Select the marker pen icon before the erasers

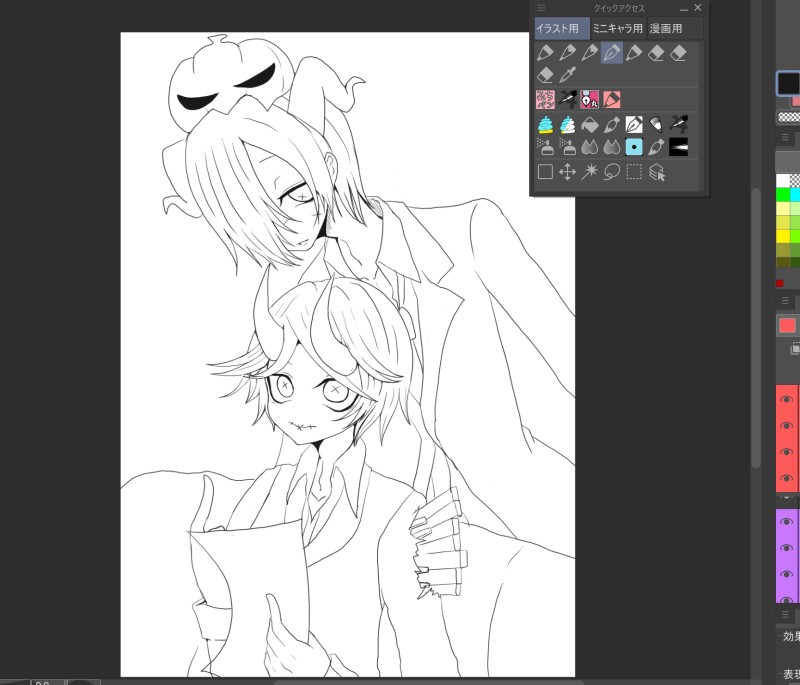pyautogui.click(x=634, y=53)
